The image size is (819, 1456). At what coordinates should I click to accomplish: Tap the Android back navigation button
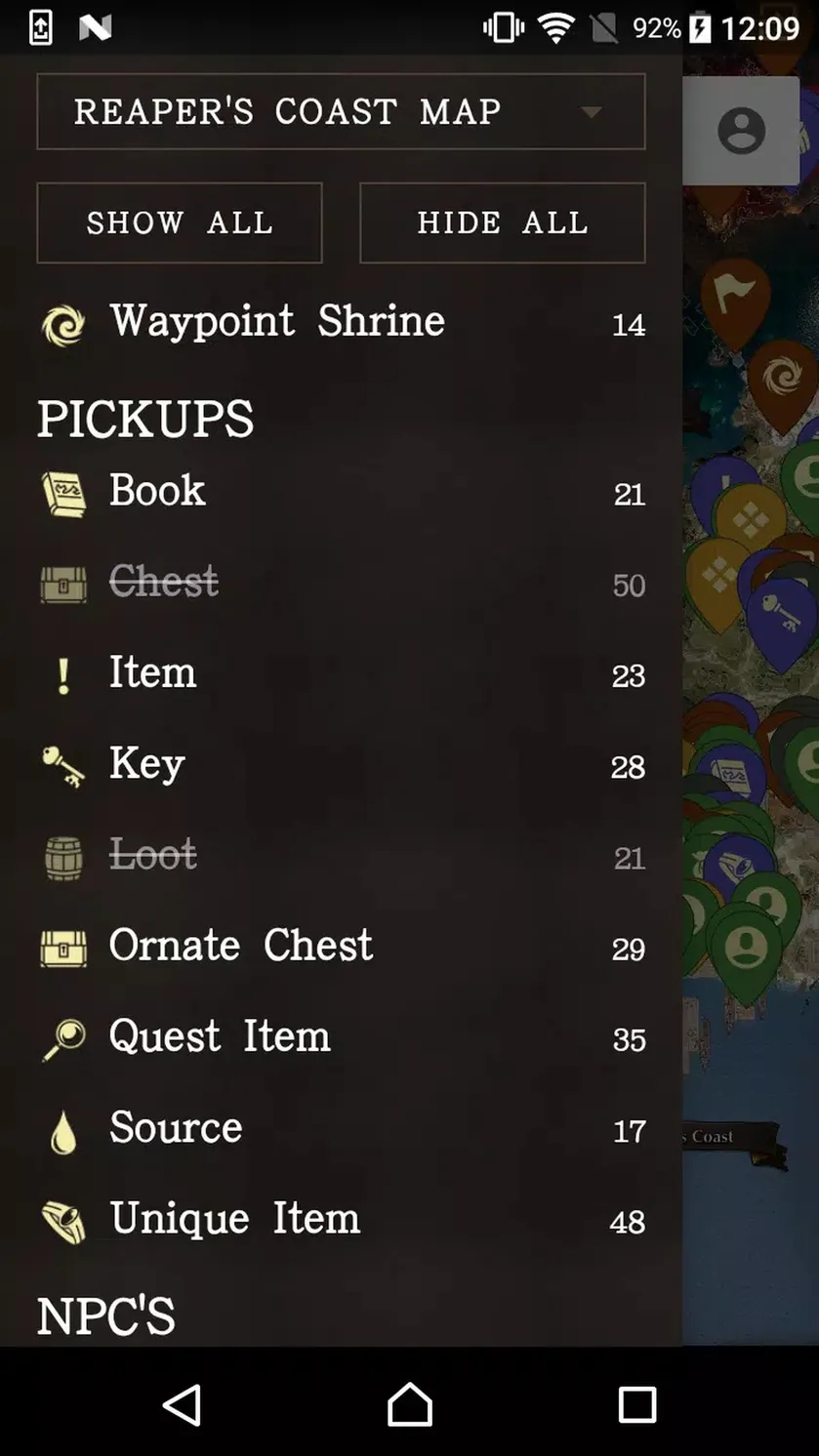(182, 1405)
